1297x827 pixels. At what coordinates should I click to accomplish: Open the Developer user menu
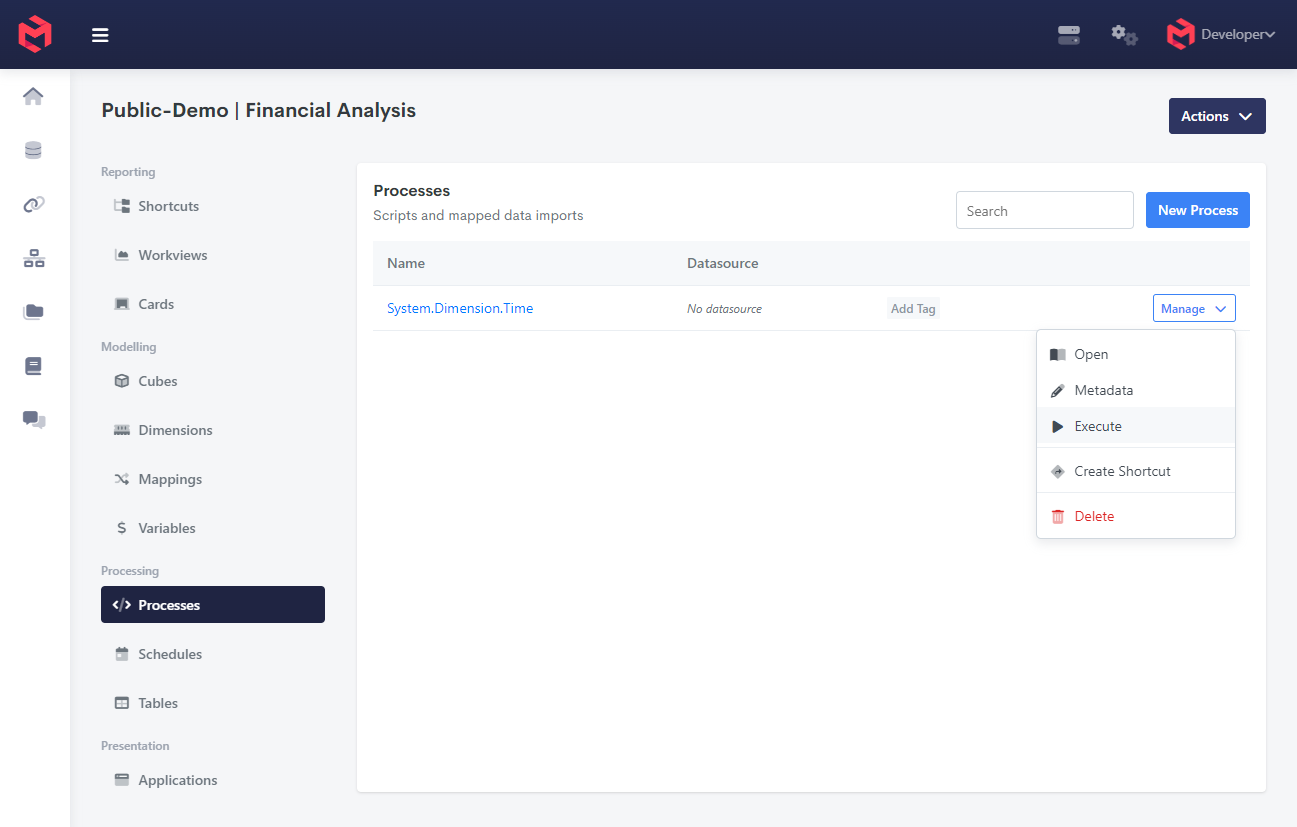[1222, 35]
